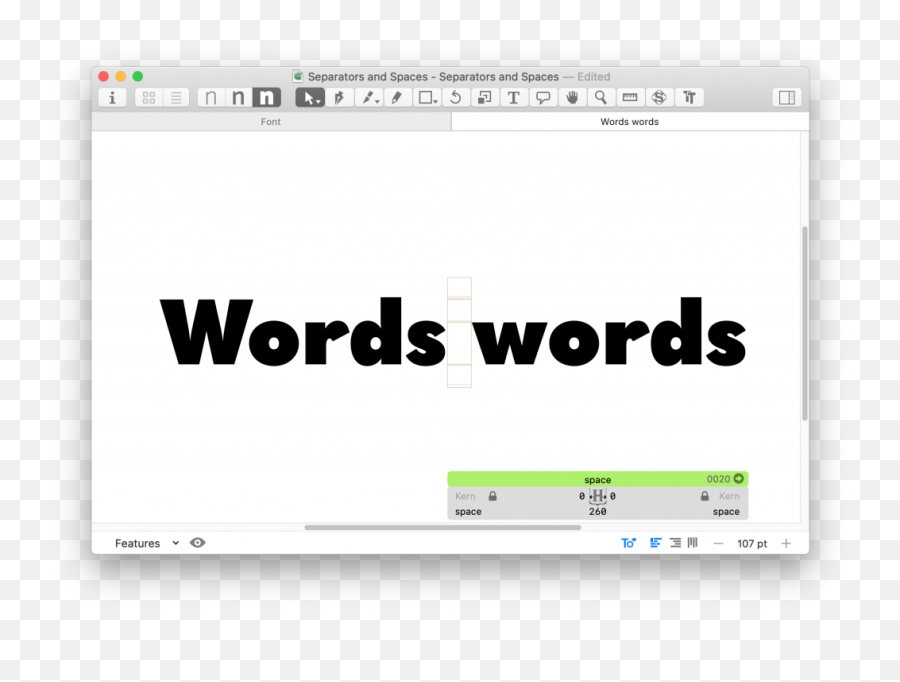Click the vertical scrollbar thumb
The width and height of the screenshot is (900, 682).
[805, 324]
